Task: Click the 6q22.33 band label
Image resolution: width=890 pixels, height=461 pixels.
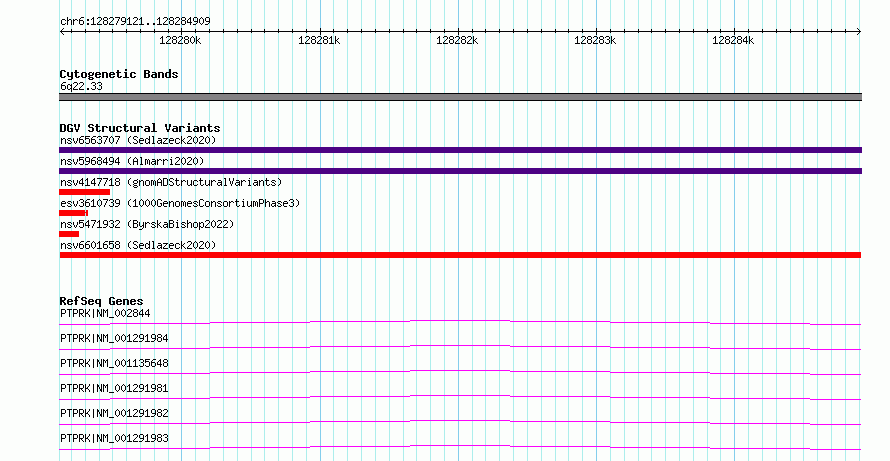Action: click(x=81, y=86)
